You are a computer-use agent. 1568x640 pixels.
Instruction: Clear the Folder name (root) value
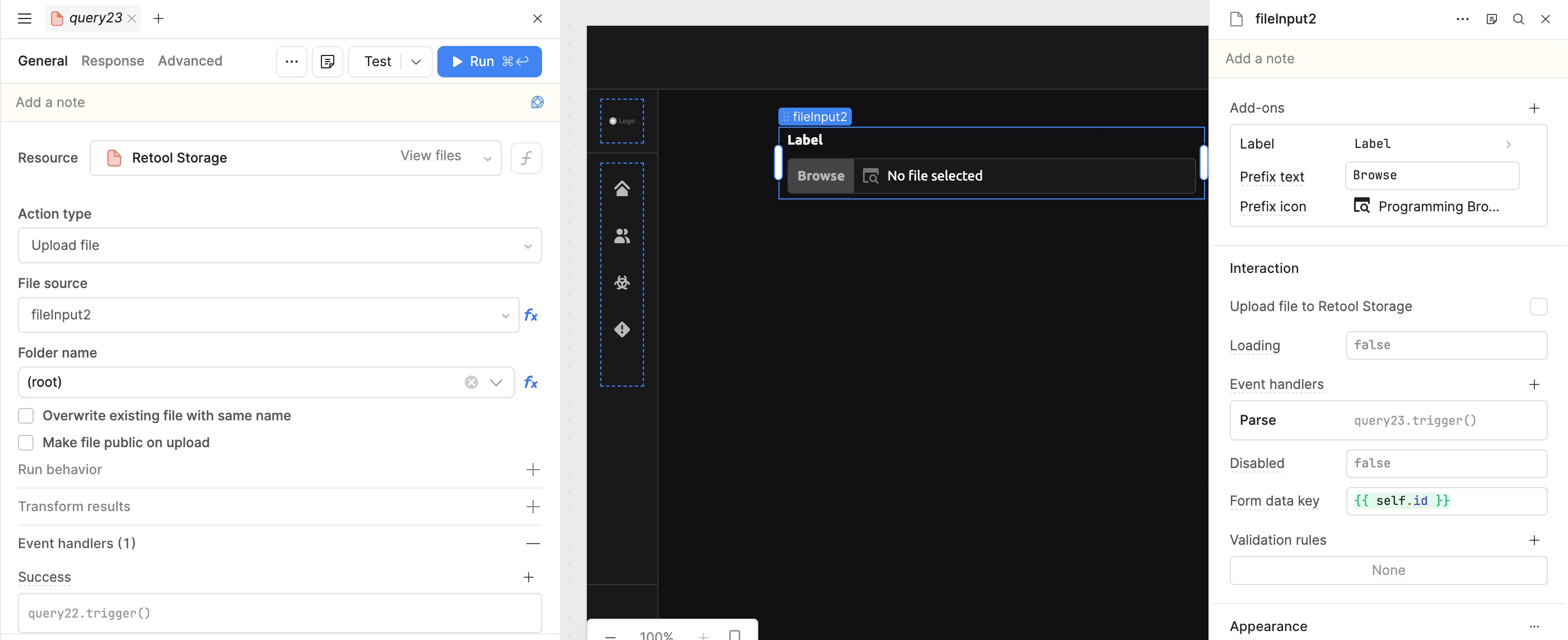[471, 382]
